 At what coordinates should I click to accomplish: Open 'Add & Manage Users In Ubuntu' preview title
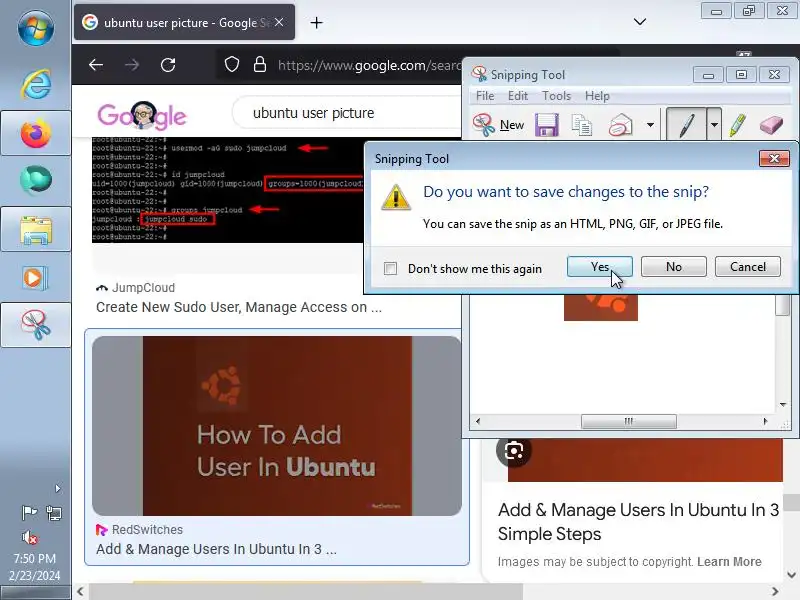[638, 521]
